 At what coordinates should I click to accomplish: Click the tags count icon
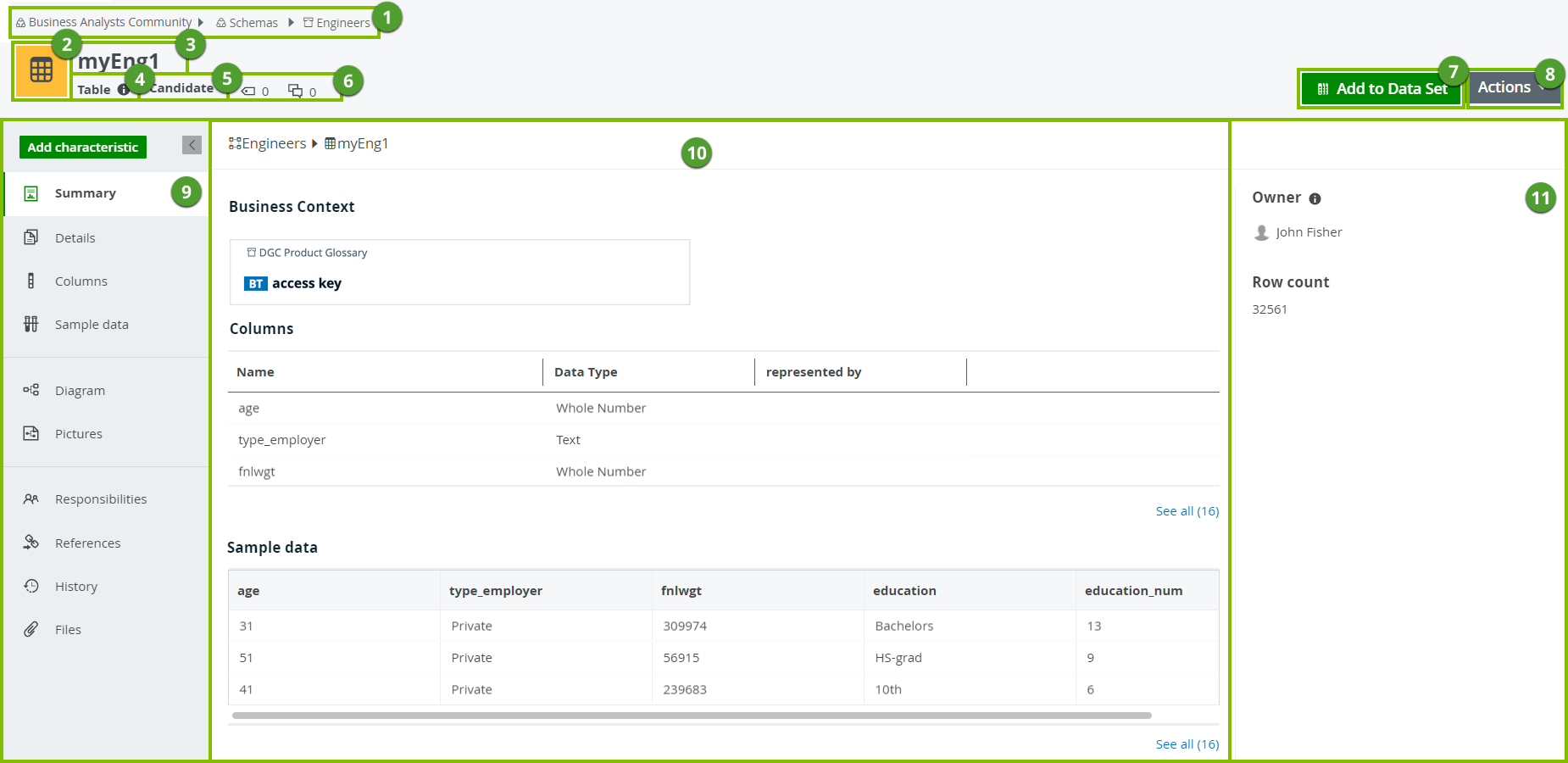(249, 92)
